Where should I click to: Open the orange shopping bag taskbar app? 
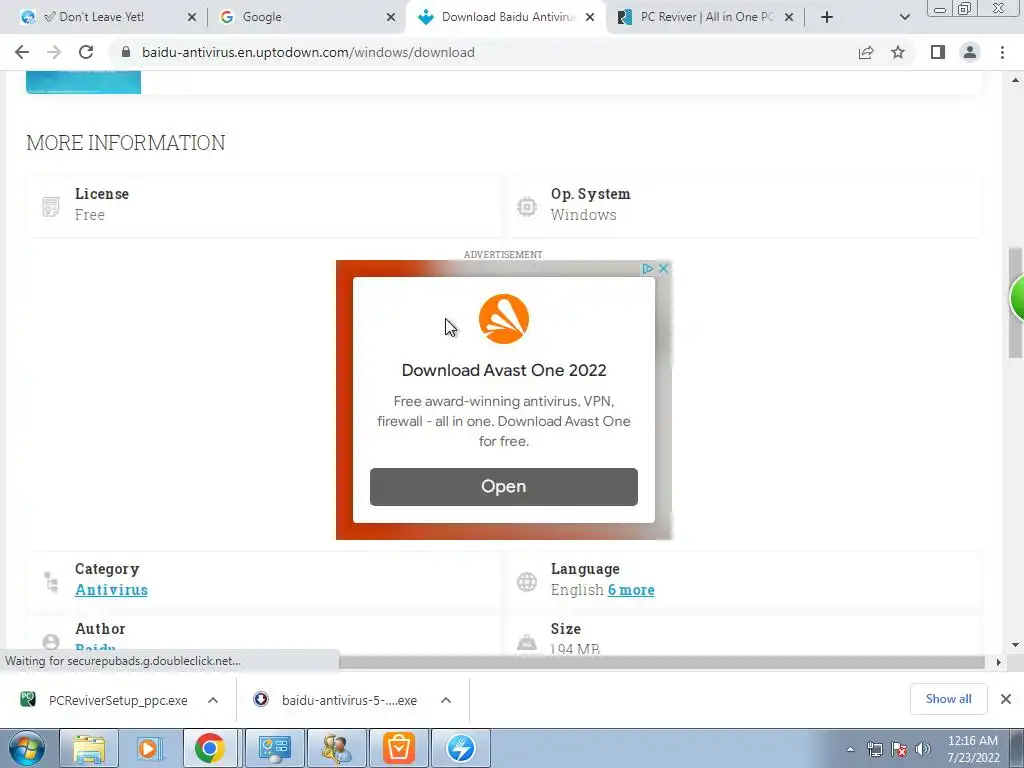[x=398, y=748]
